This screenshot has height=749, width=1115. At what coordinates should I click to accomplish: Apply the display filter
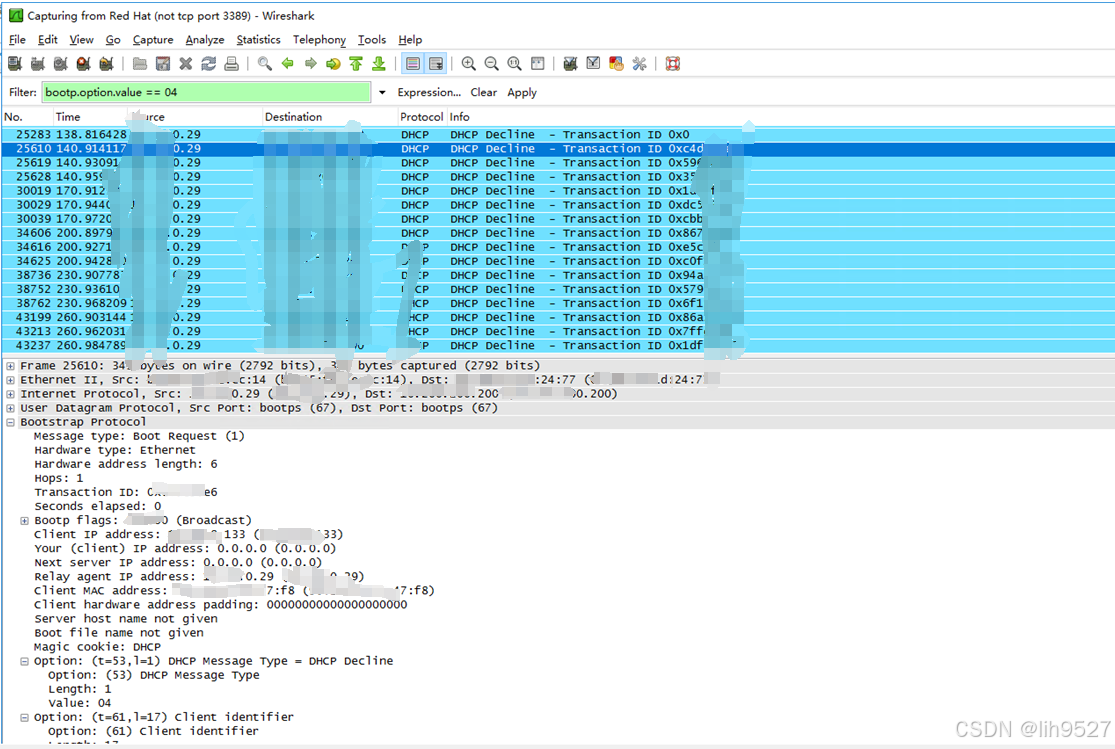point(522,92)
